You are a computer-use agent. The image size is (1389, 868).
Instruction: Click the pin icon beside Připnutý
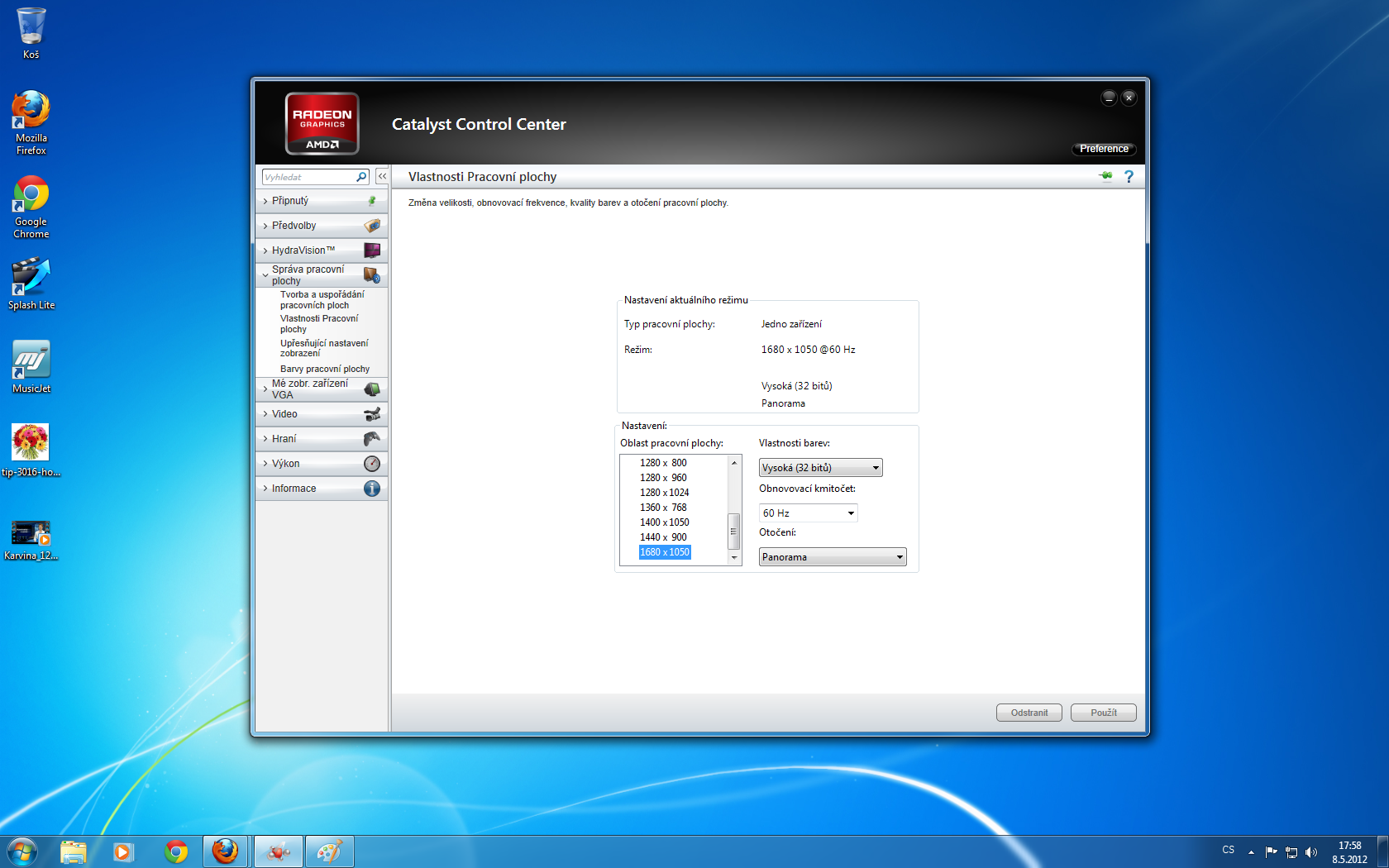(x=372, y=201)
